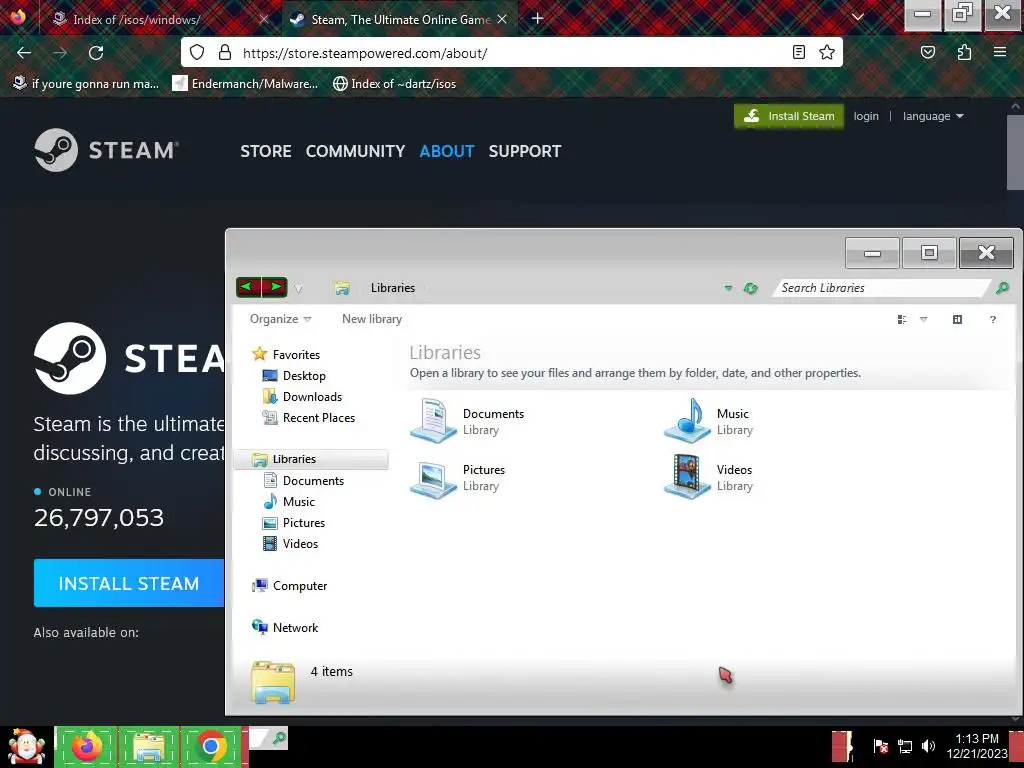Select Computer in the navigation pane
The width and height of the screenshot is (1024, 768).
[x=289, y=586]
